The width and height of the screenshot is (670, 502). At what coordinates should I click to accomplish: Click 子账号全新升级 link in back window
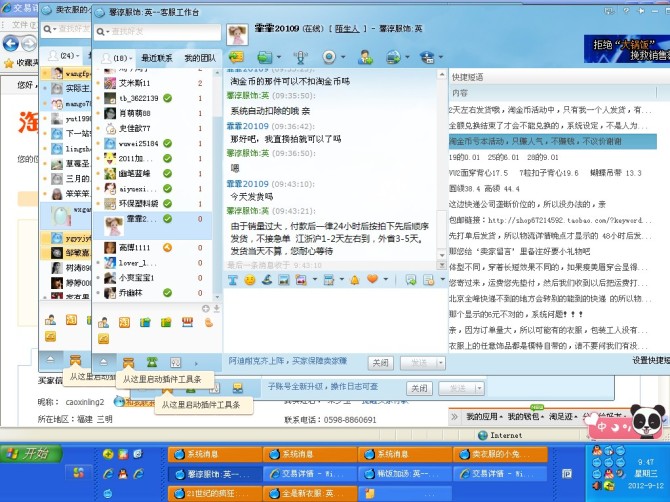[x=323, y=386]
